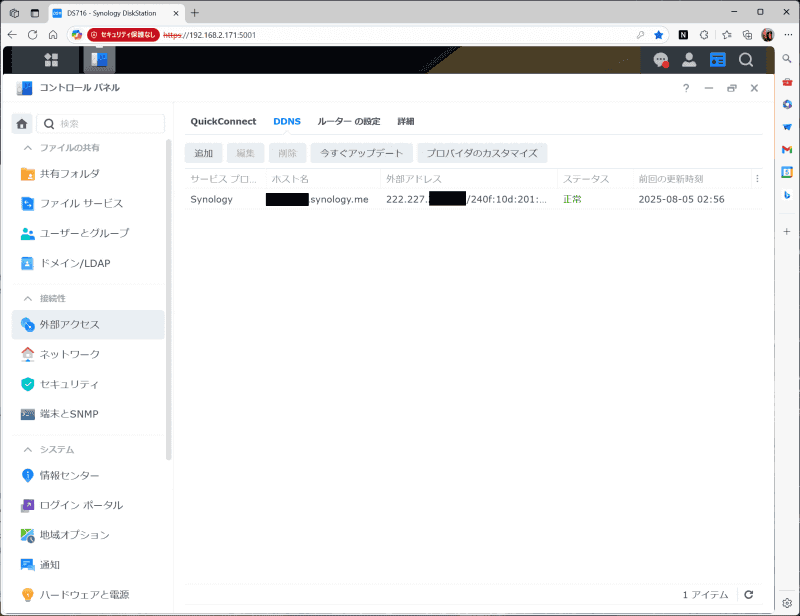This screenshot has width=800, height=616.
Task: Switch to the QuickConnect tab
Action: (x=223, y=121)
